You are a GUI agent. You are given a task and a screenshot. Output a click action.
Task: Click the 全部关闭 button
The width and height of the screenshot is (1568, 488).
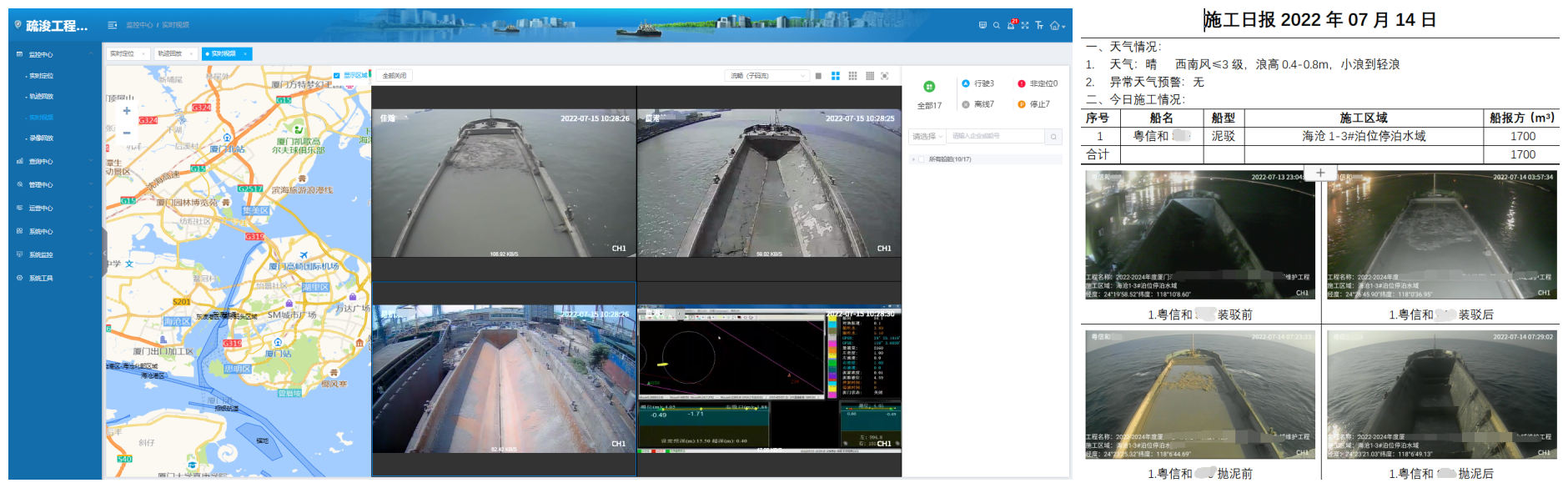394,76
